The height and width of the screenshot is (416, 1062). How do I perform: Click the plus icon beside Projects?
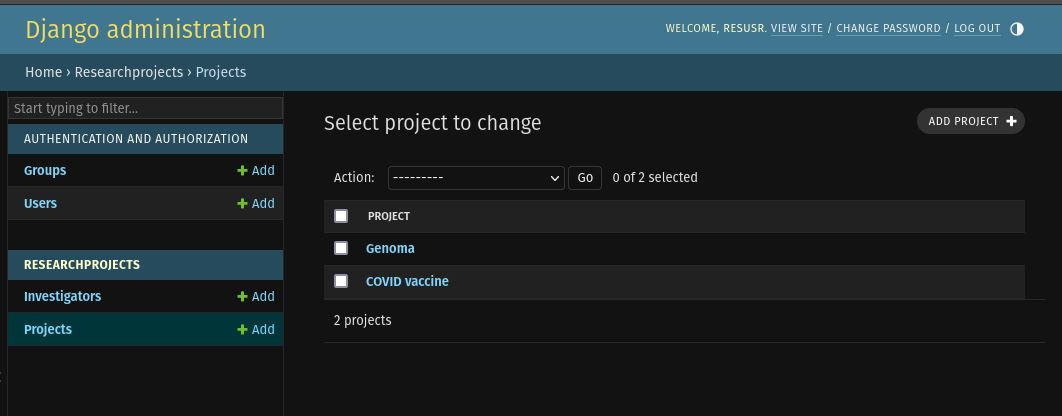(x=242, y=329)
